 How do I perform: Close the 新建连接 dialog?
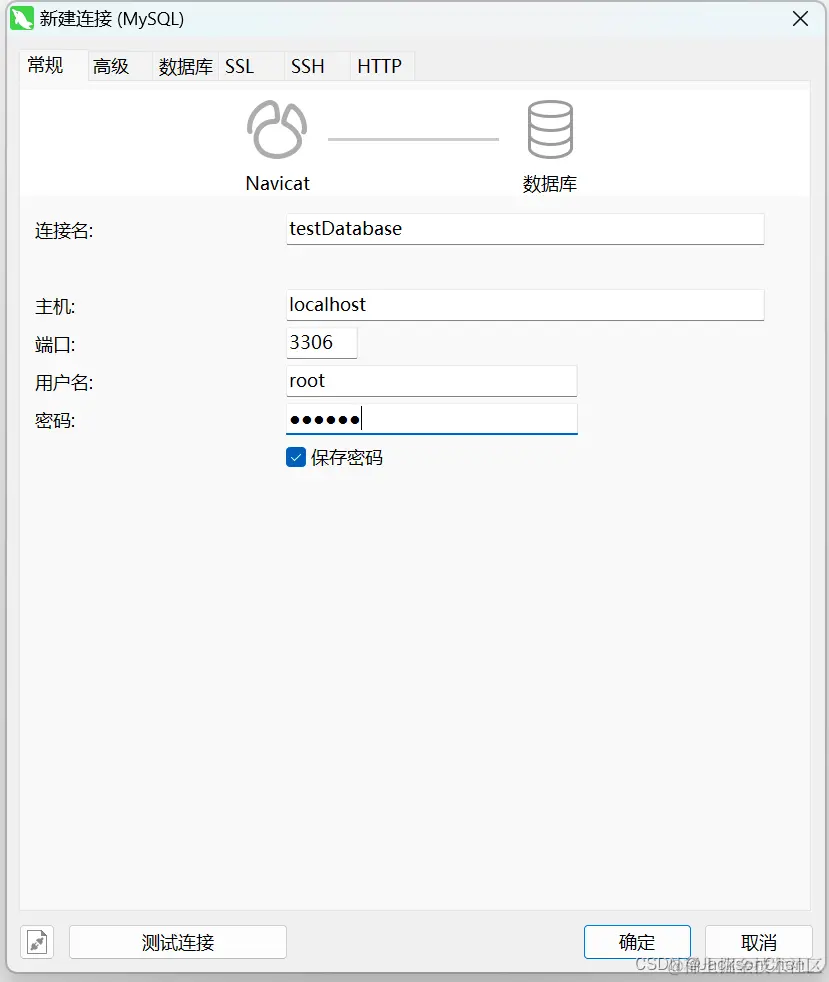pos(800,19)
